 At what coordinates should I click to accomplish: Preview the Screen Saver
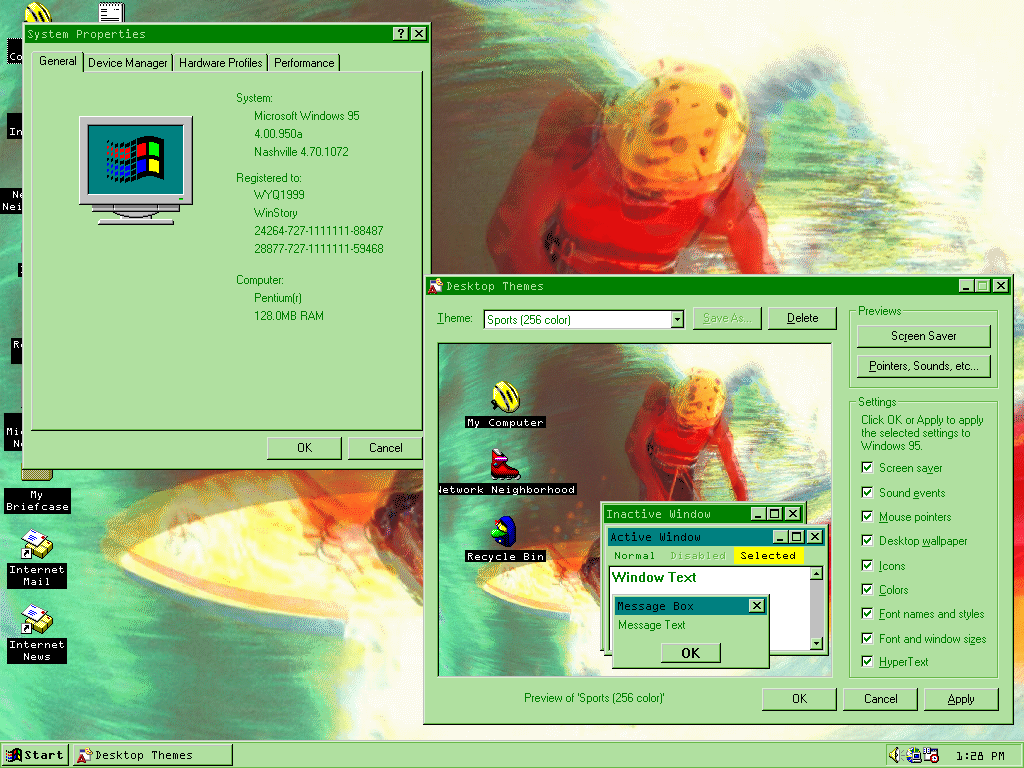(x=923, y=336)
